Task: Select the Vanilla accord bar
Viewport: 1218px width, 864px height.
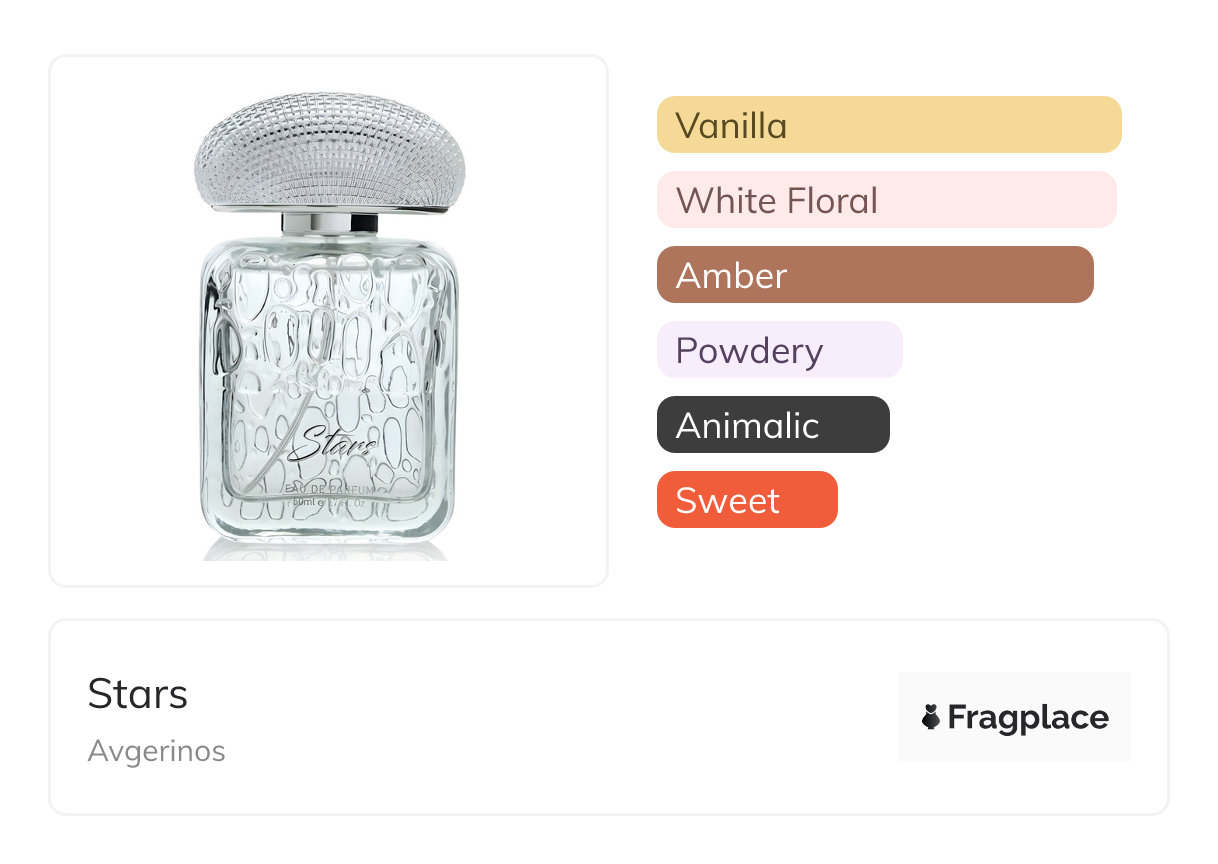Action: pyautogui.click(x=888, y=125)
